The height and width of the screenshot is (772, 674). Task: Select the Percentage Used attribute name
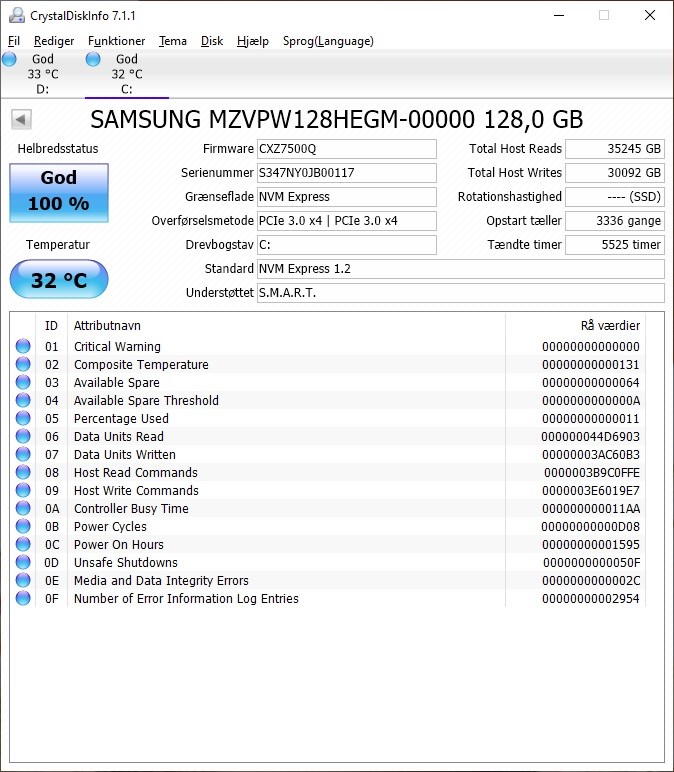121,418
